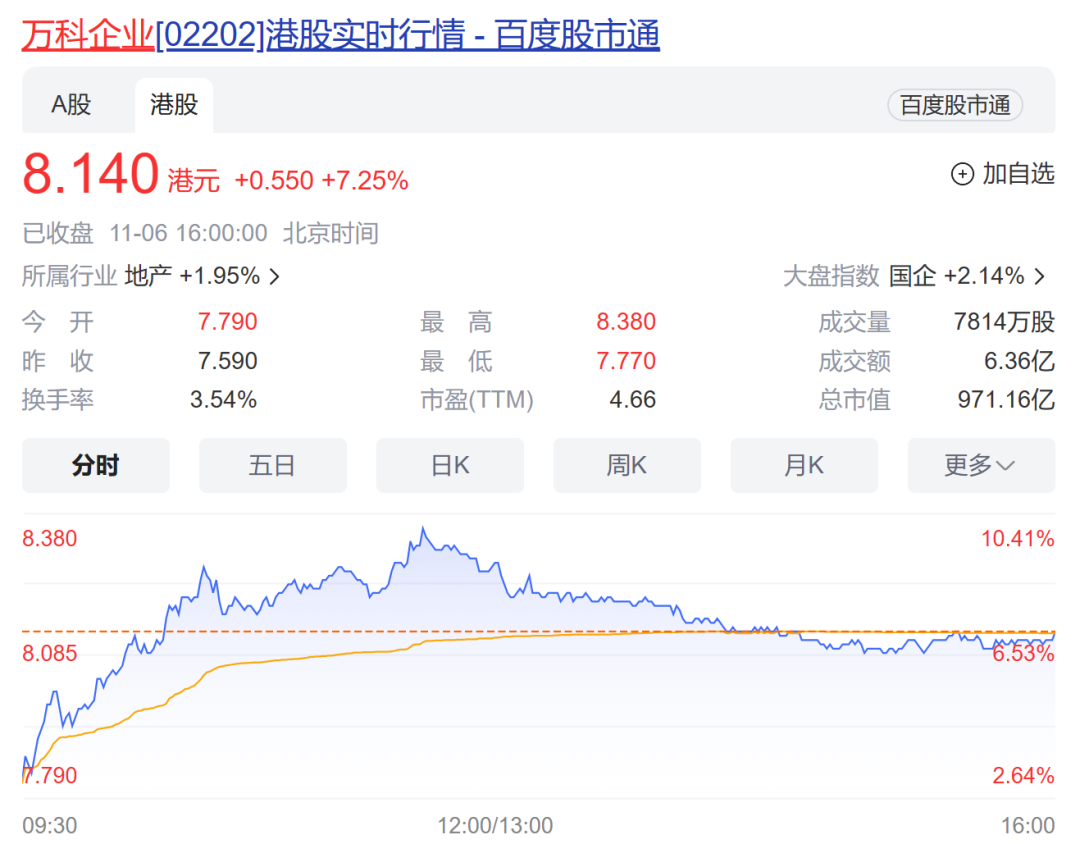
Task: Switch chart to 周K view
Action: pos(627,466)
